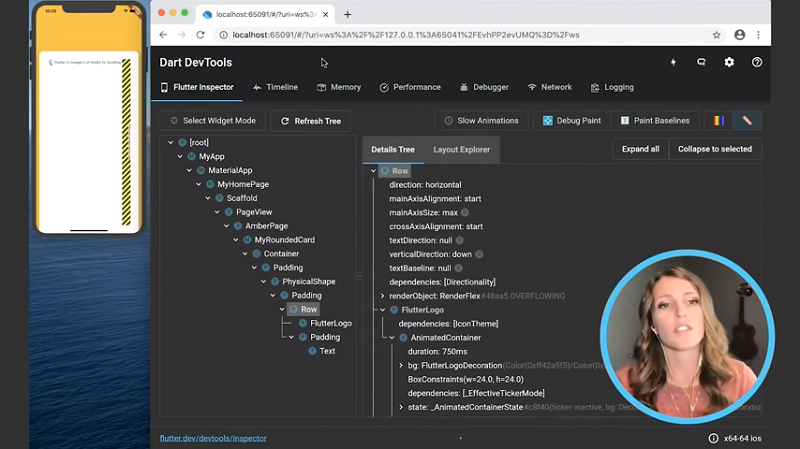Open DevTools settings gear
This screenshot has width=800, height=449.
tap(729, 62)
